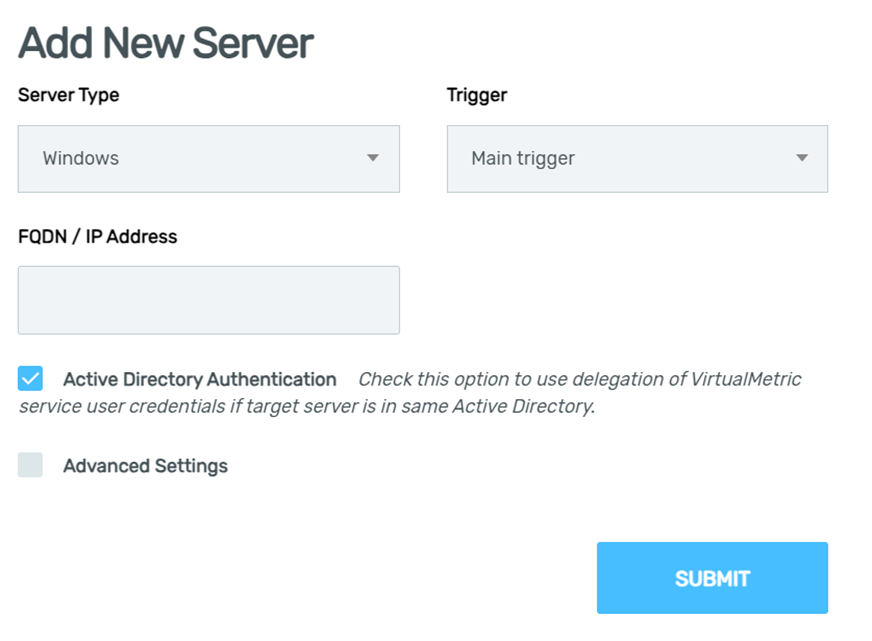The width and height of the screenshot is (872, 641).
Task: Click the help text line about service user credentials
Action: coord(307,406)
